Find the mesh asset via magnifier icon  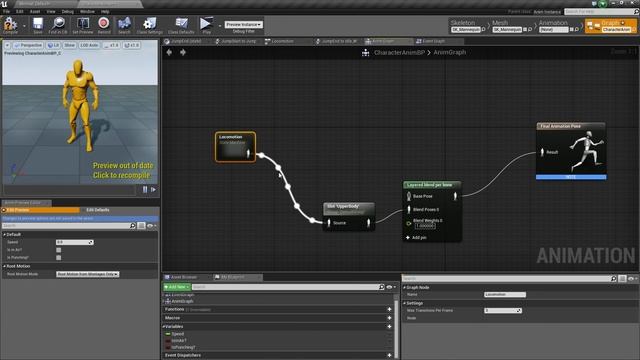(530, 29)
